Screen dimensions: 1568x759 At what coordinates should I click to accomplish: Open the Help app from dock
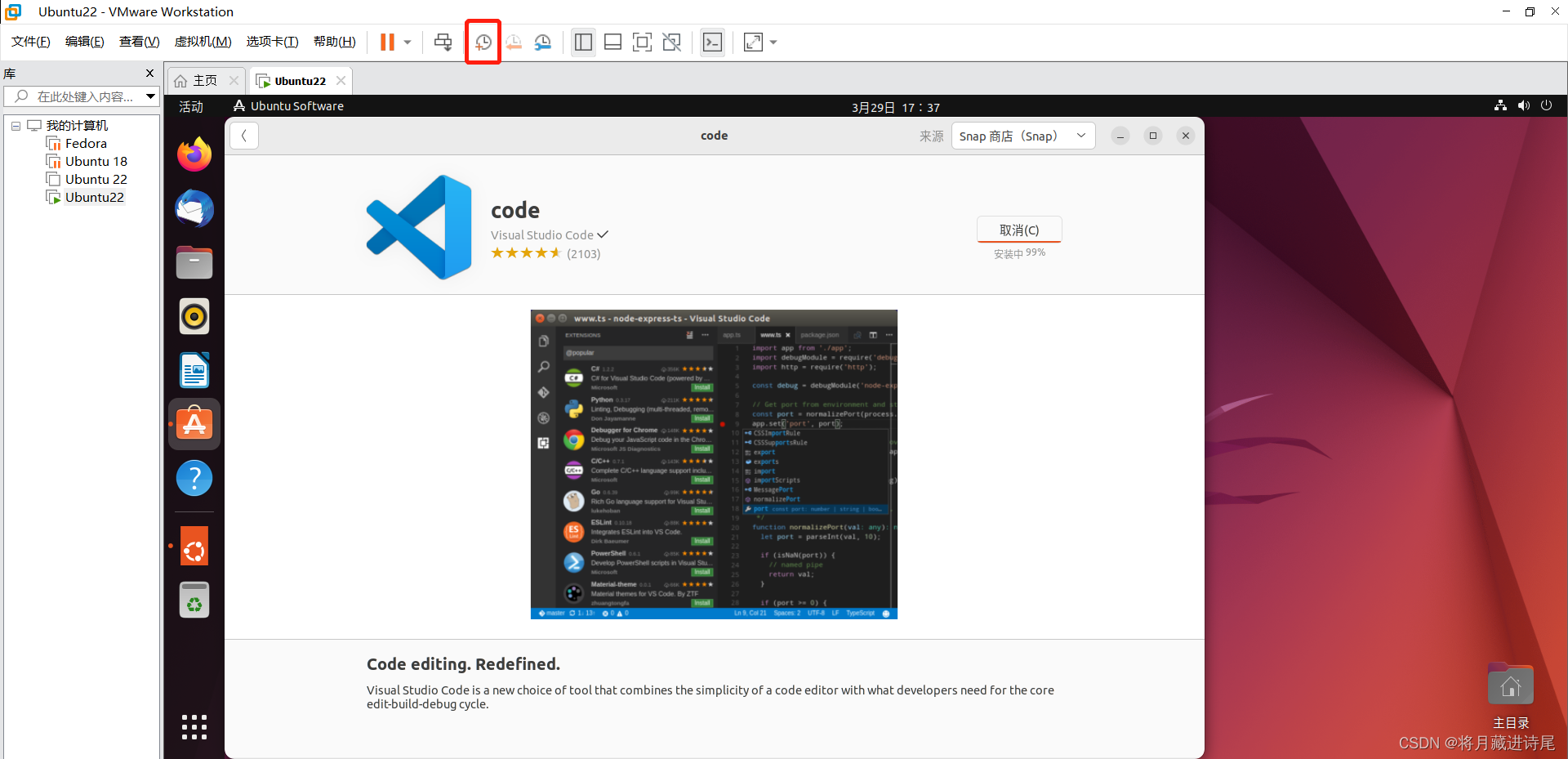pos(194,478)
